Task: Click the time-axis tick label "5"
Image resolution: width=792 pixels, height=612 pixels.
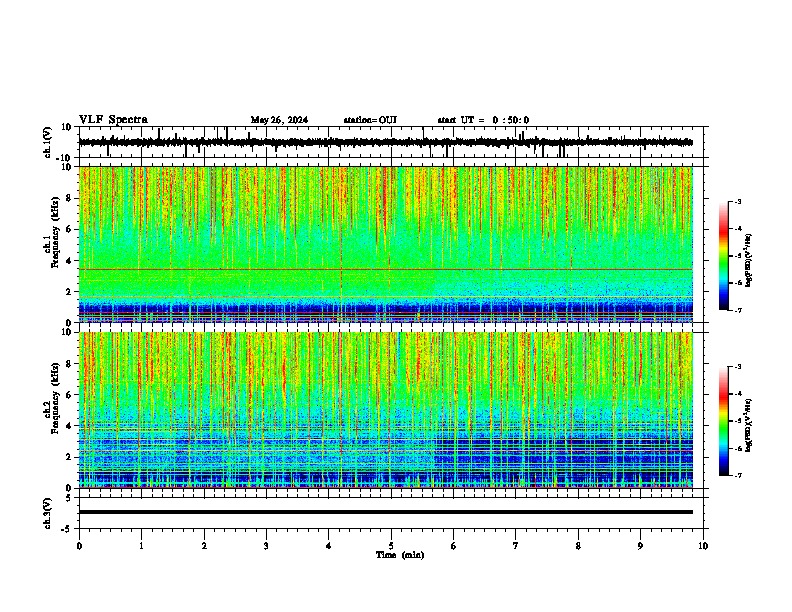Action: (x=391, y=546)
